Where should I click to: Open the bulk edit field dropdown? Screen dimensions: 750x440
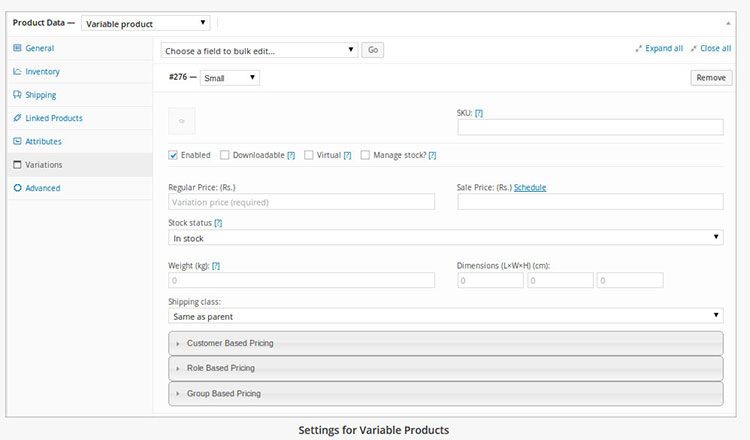(259, 49)
